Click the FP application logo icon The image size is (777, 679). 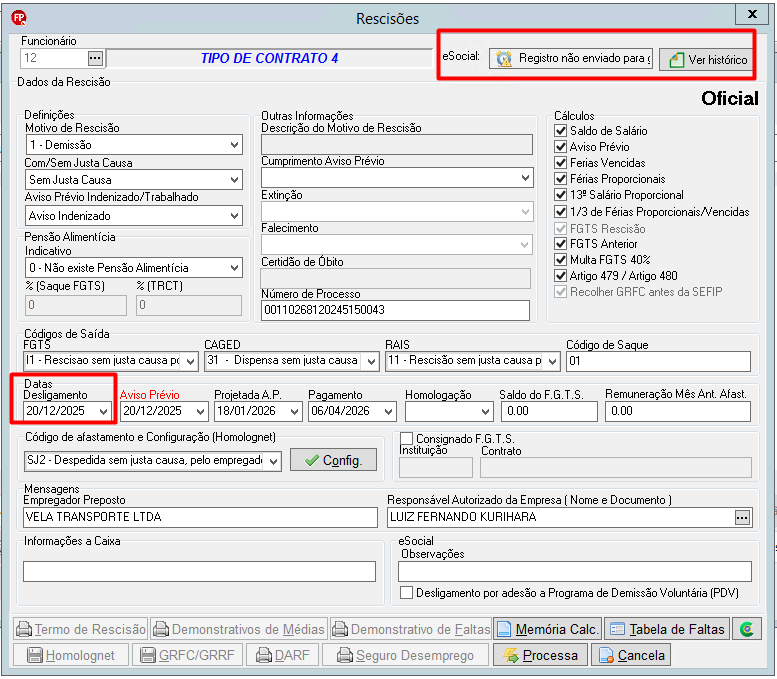[x=19, y=18]
